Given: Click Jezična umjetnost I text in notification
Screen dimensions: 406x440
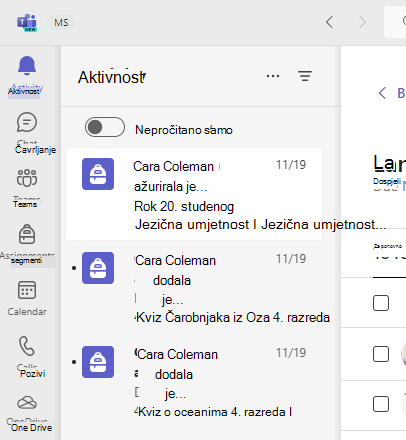Looking at the screenshot, I should (x=195, y=225).
